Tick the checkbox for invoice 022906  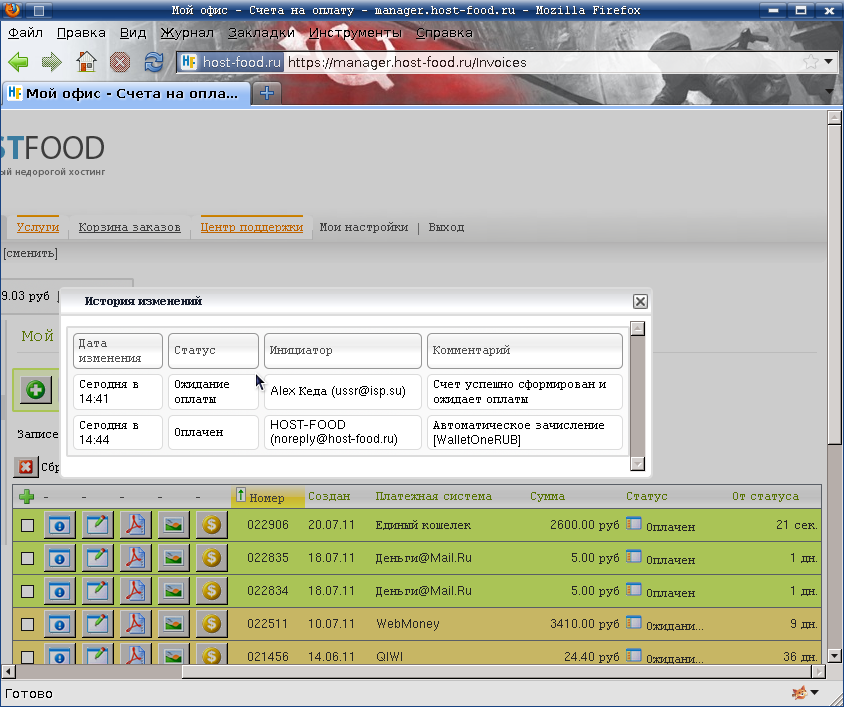(x=27, y=526)
